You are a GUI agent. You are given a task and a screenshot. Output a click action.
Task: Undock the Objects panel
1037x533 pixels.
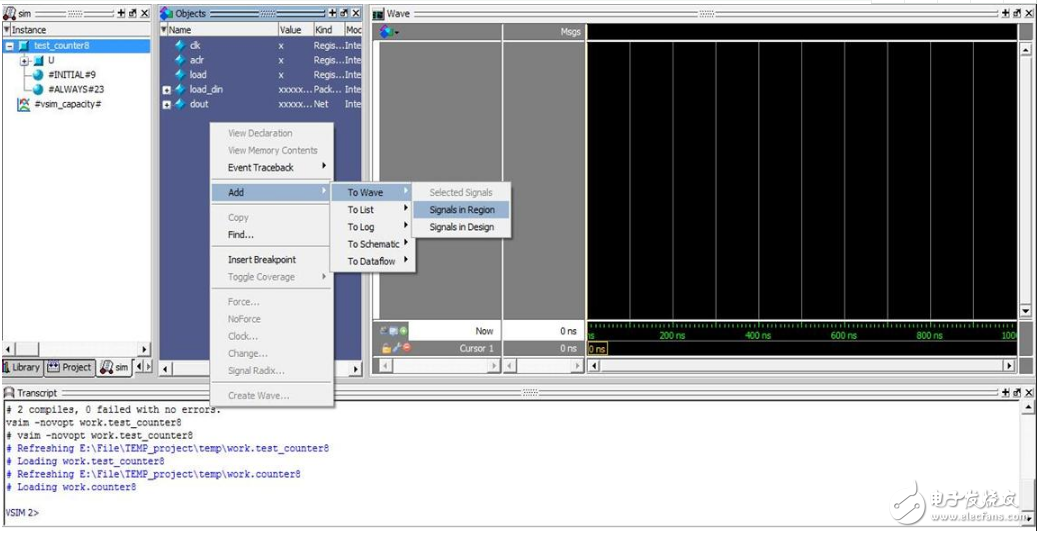(x=343, y=14)
